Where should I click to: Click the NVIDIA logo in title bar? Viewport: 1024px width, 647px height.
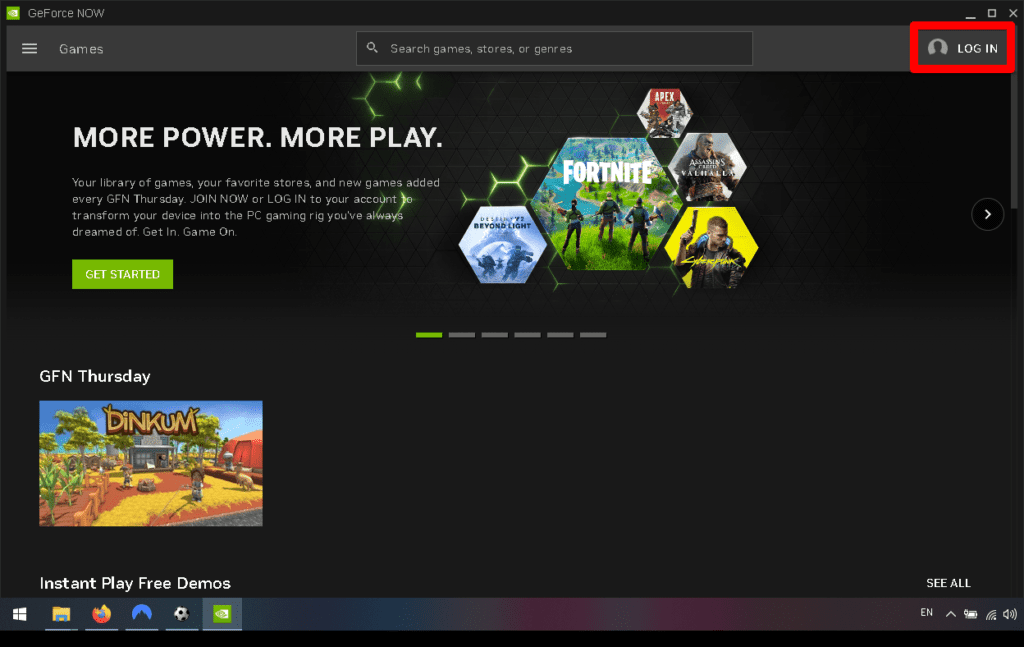pyautogui.click(x=13, y=13)
